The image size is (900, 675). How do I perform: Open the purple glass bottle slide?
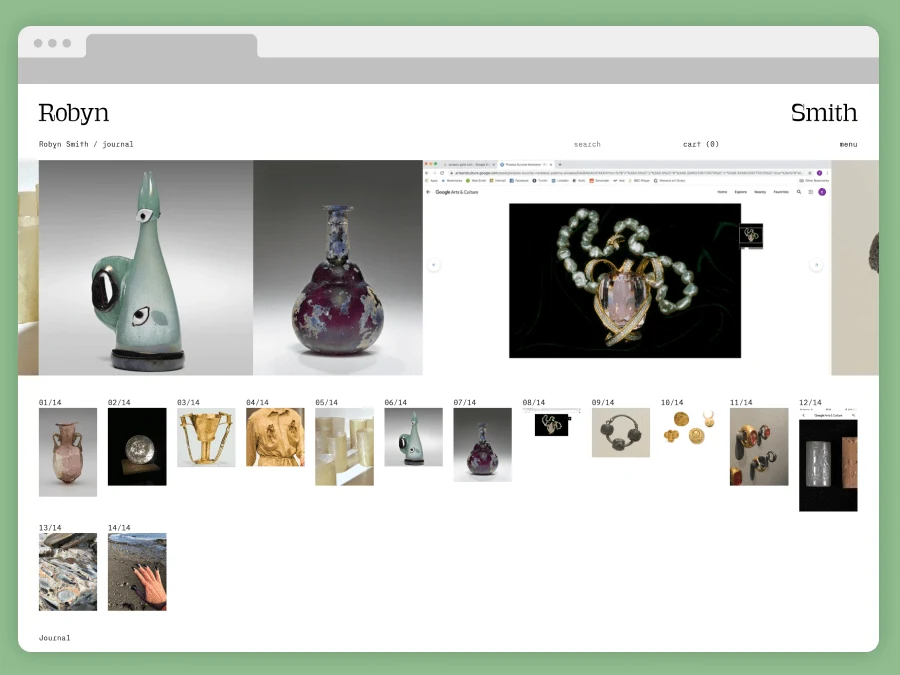tap(338, 267)
